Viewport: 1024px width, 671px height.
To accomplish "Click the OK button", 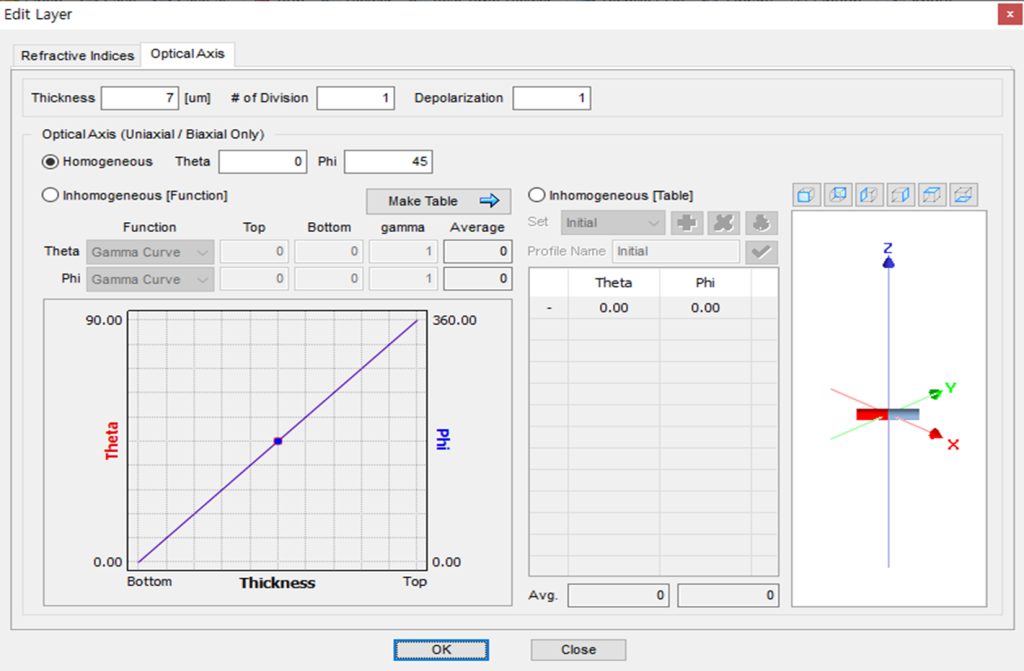I will click(441, 649).
